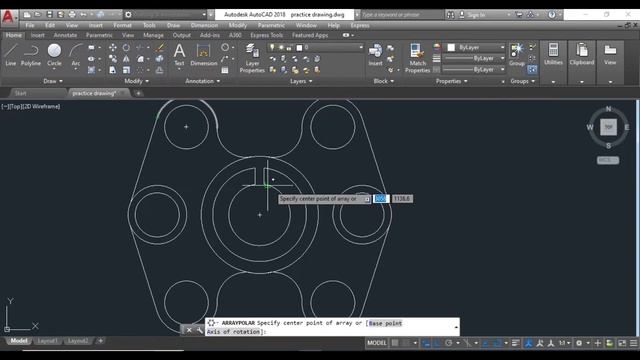Screen dimensions: 640x360
Task: Click the TOP face of ViewCube
Action: click(x=608, y=127)
